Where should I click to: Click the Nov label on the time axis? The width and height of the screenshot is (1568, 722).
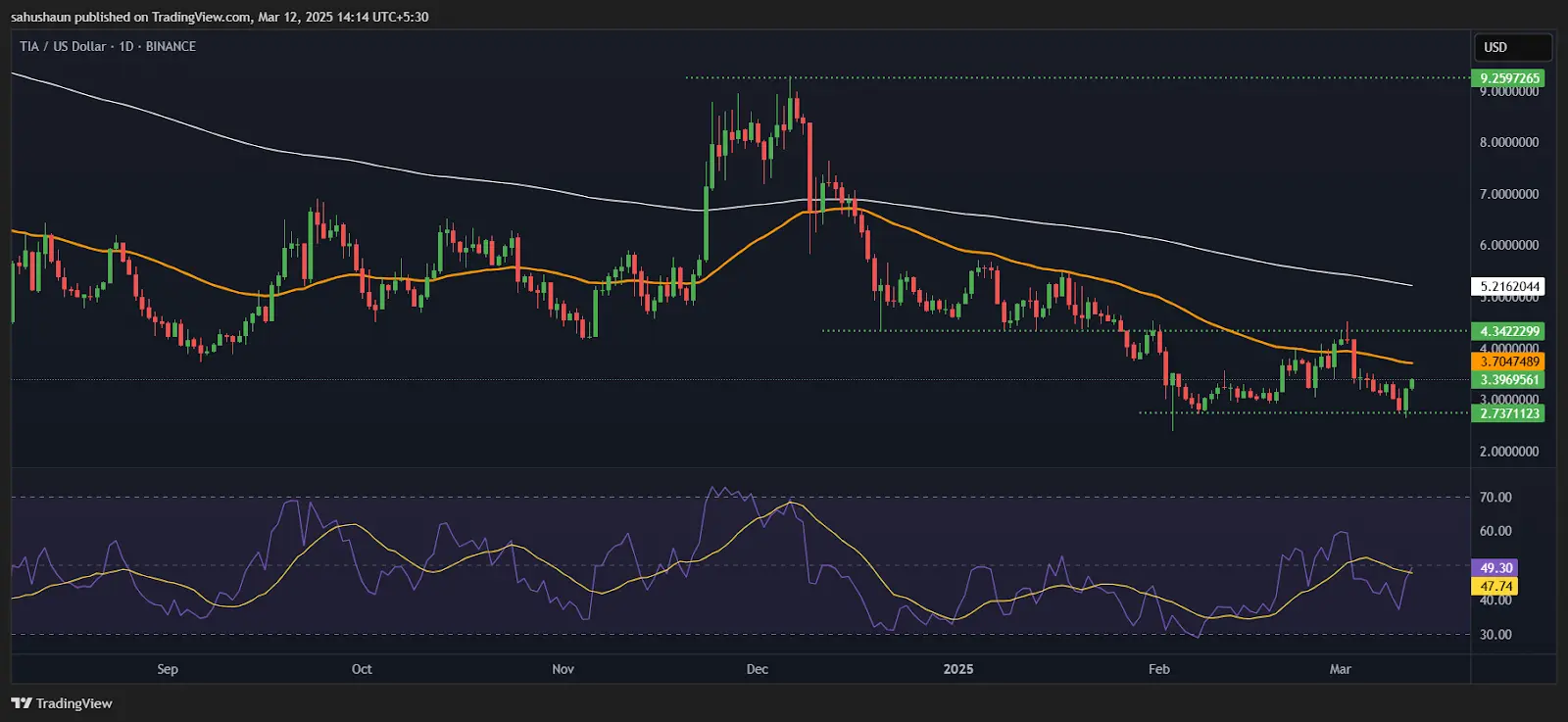tap(563, 669)
